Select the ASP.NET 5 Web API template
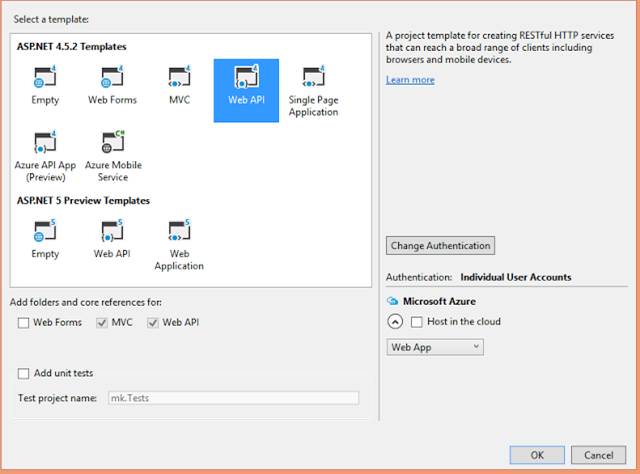The height and width of the screenshot is (474, 640). pyautogui.click(x=112, y=239)
